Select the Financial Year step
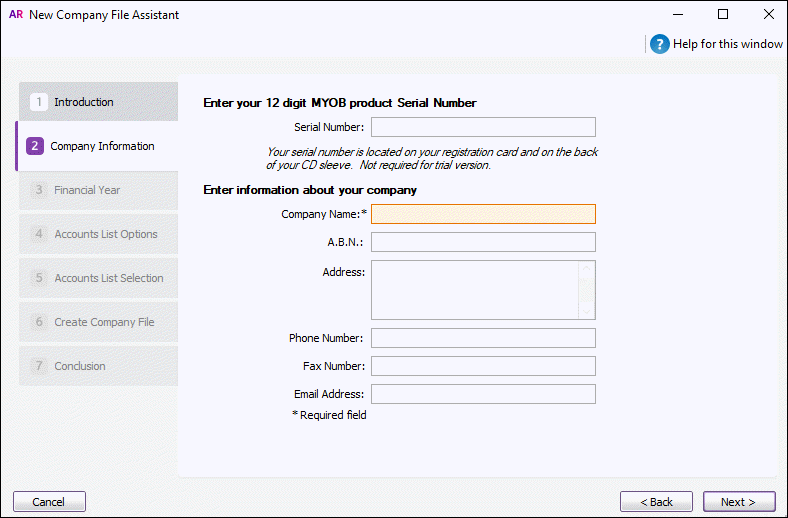788x518 pixels. tap(98, 190)
